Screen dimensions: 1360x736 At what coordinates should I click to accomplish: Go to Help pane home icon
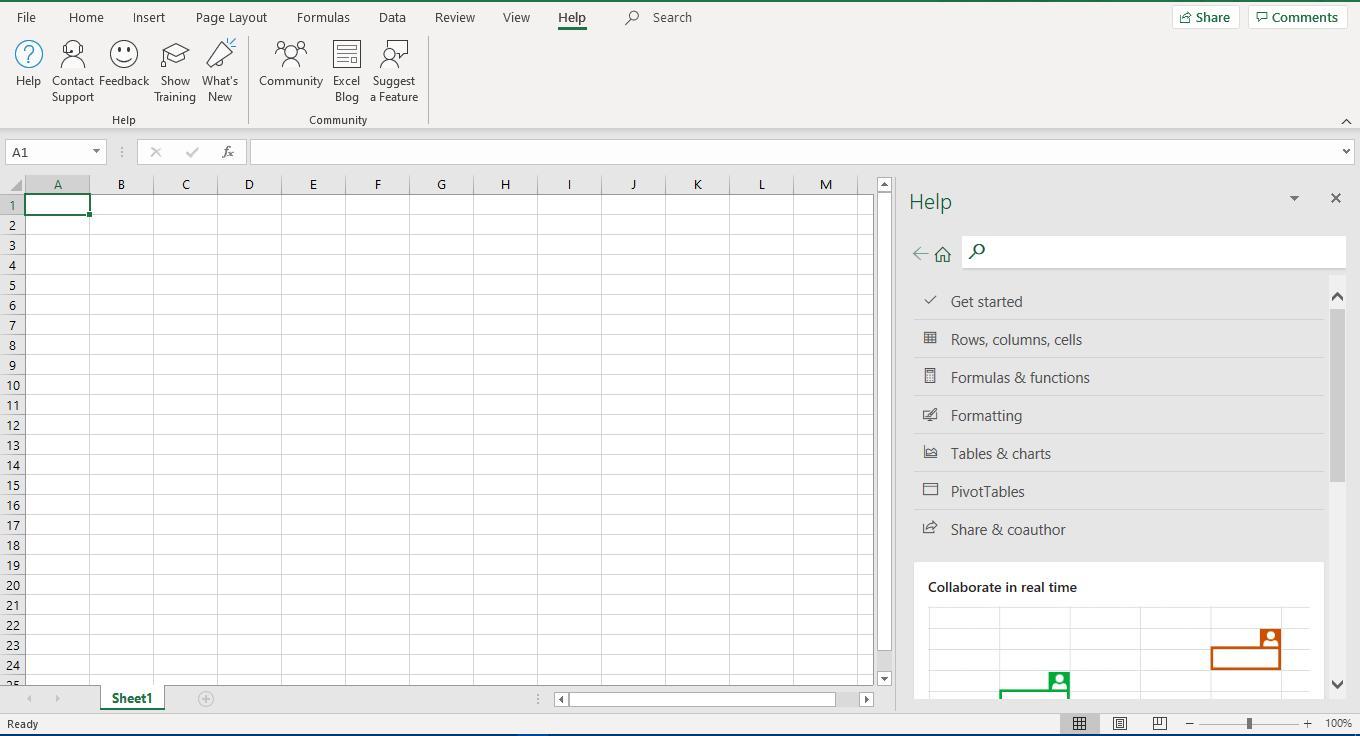pos(942,254)
